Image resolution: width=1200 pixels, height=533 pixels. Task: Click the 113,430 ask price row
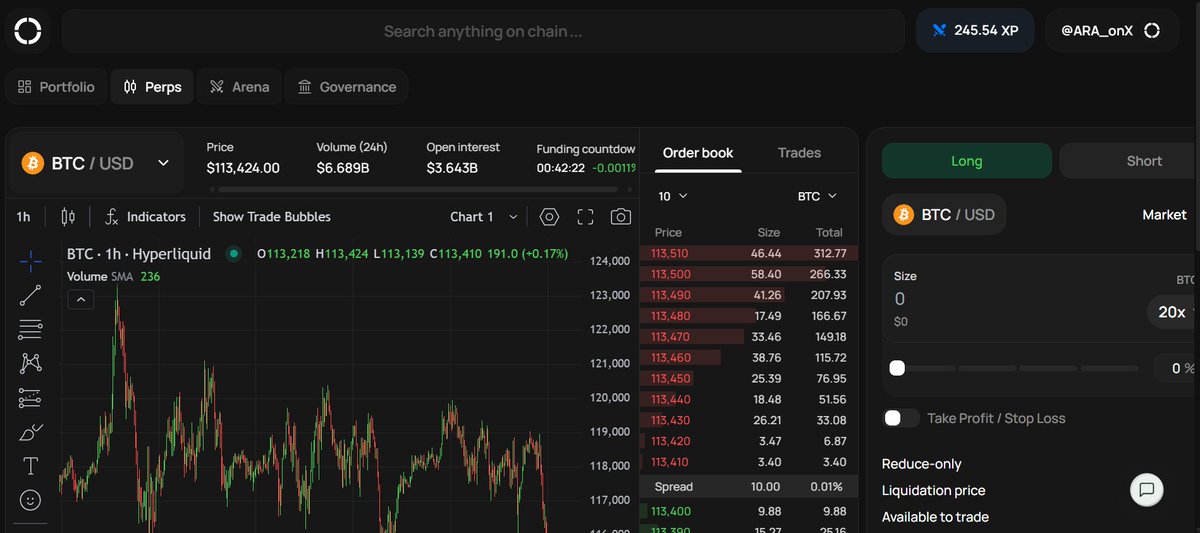coord(749,420)
